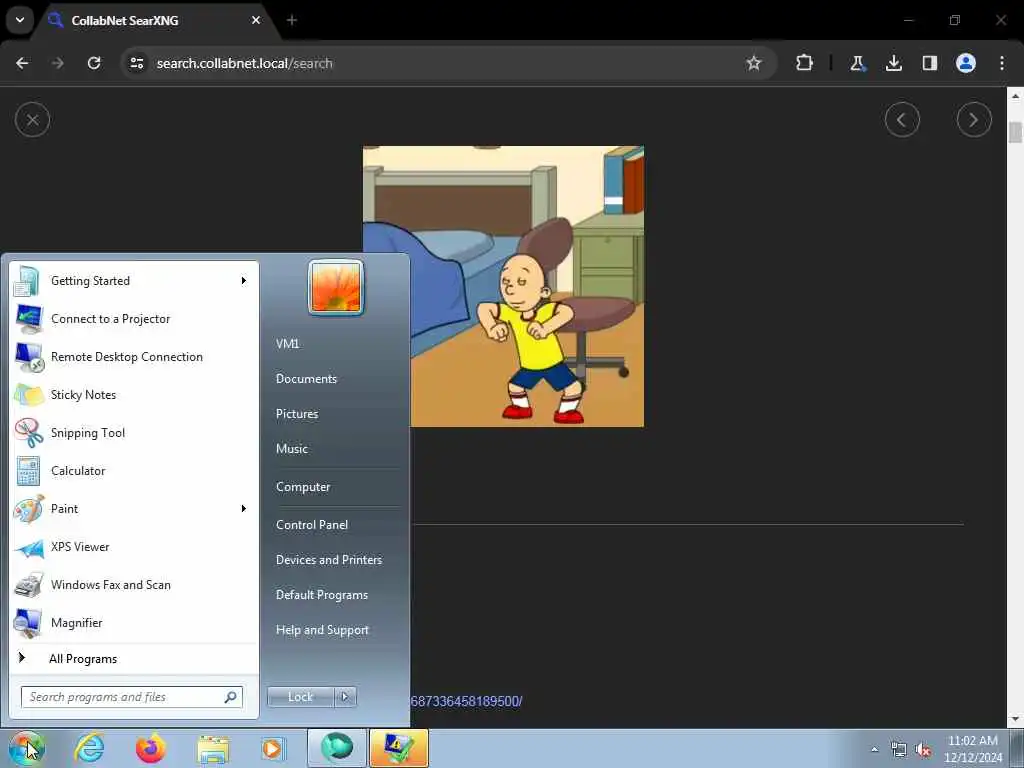Go forward in browser history
Viewport: 1024px width, 768px height.
[x=58, y=63]
